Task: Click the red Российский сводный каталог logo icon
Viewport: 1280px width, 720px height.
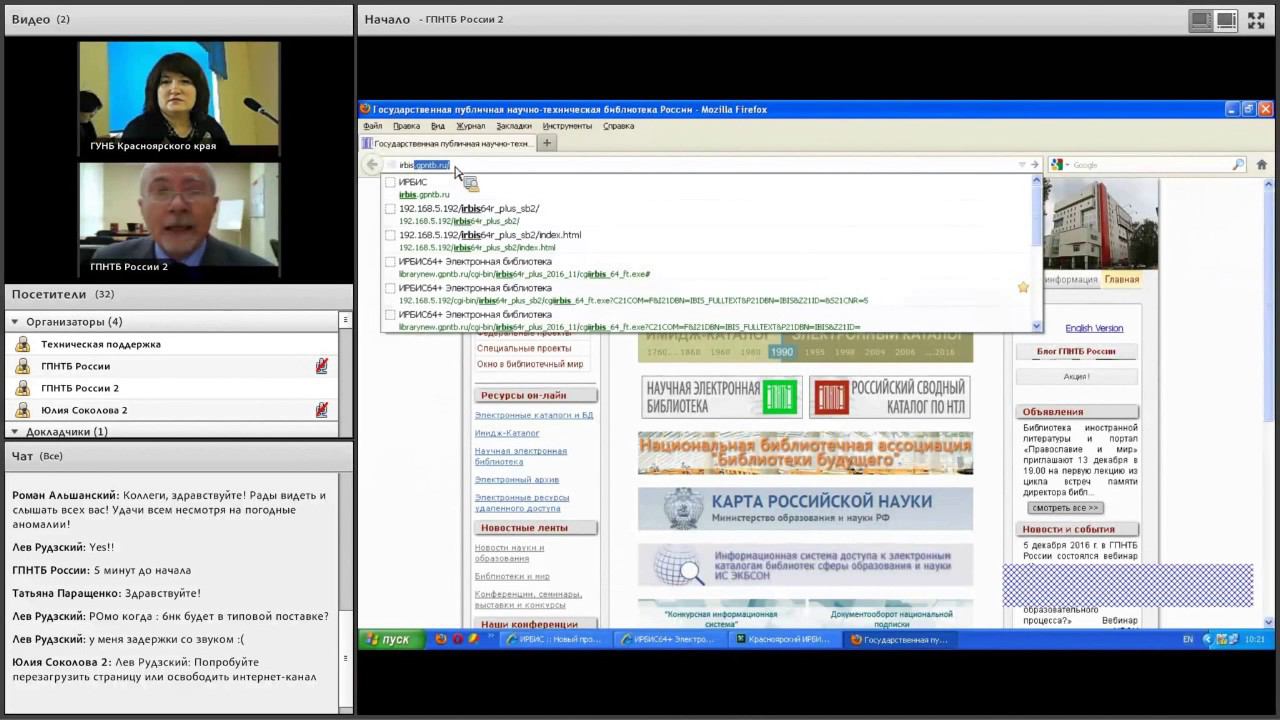Action: (831, 397)
